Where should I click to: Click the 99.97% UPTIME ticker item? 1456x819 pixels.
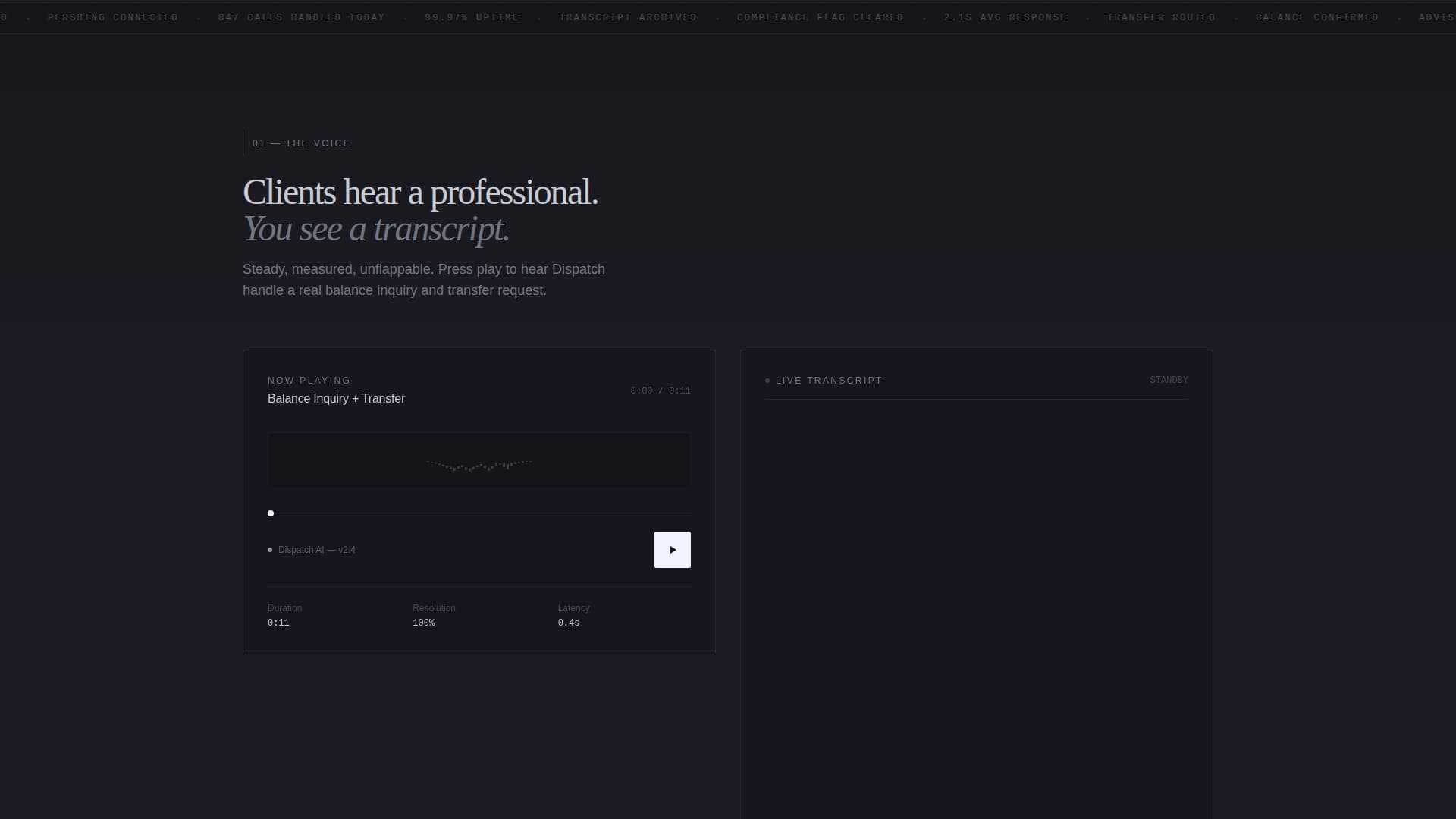pyautogui.click(x=472, y=17)
